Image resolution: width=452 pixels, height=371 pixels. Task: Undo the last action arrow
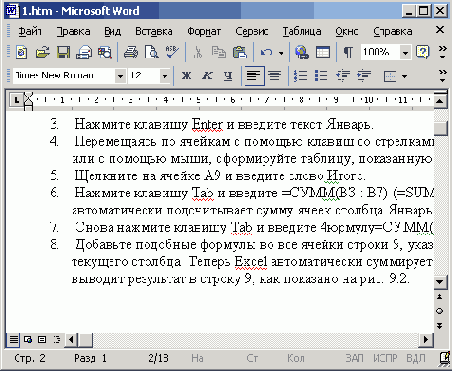(x=266, y=52)
